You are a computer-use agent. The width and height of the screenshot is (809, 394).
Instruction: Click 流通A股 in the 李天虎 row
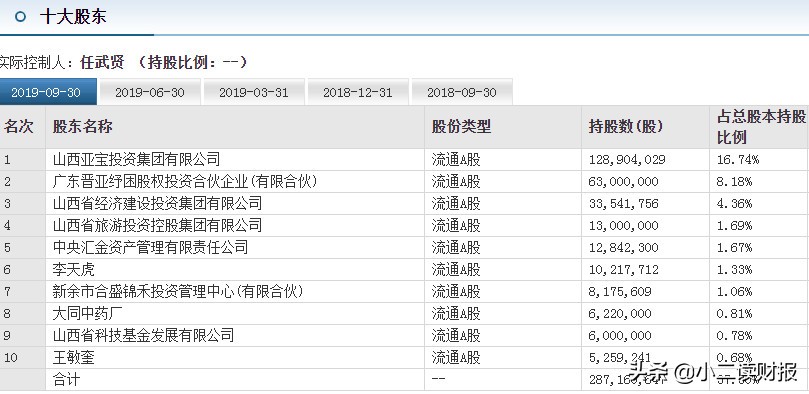pos(456,269)
